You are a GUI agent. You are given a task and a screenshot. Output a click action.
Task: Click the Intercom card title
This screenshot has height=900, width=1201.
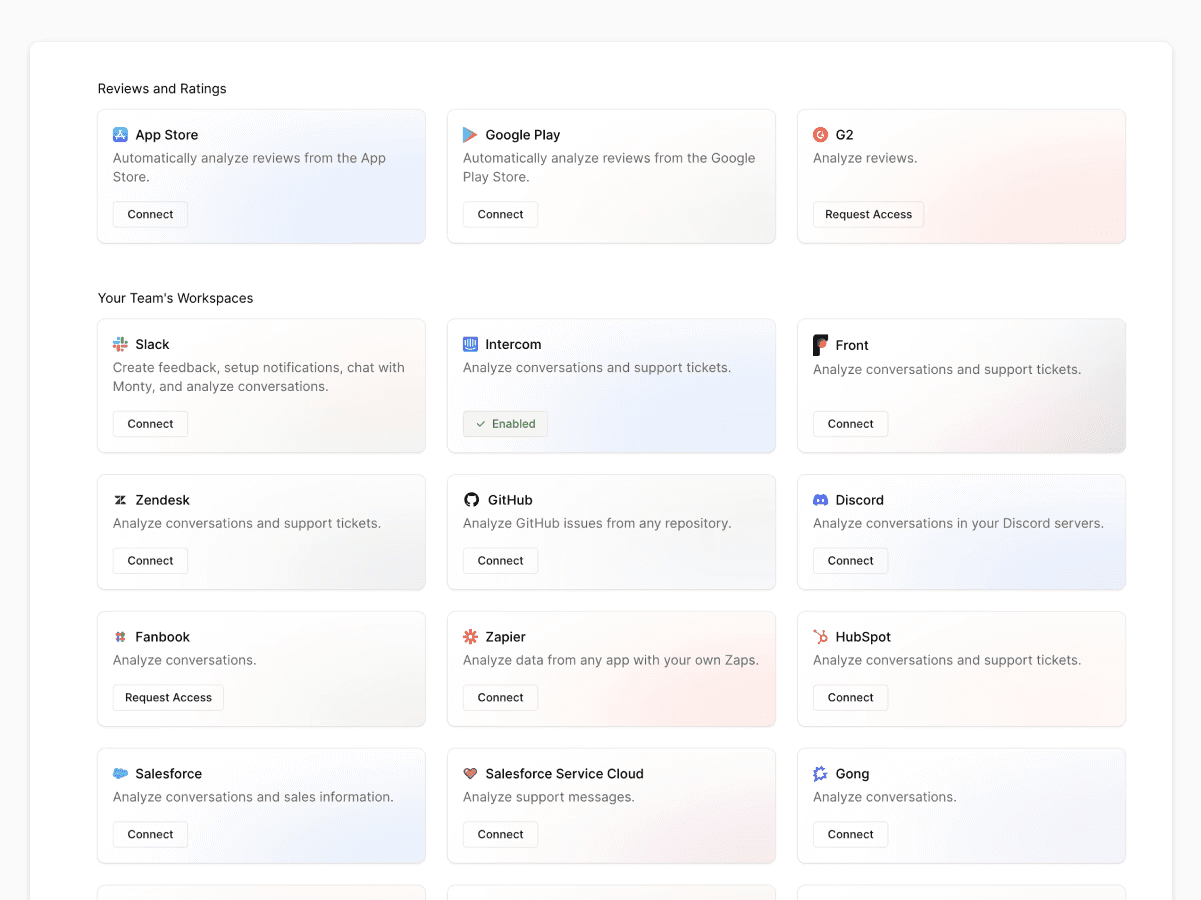pos(513,344)
